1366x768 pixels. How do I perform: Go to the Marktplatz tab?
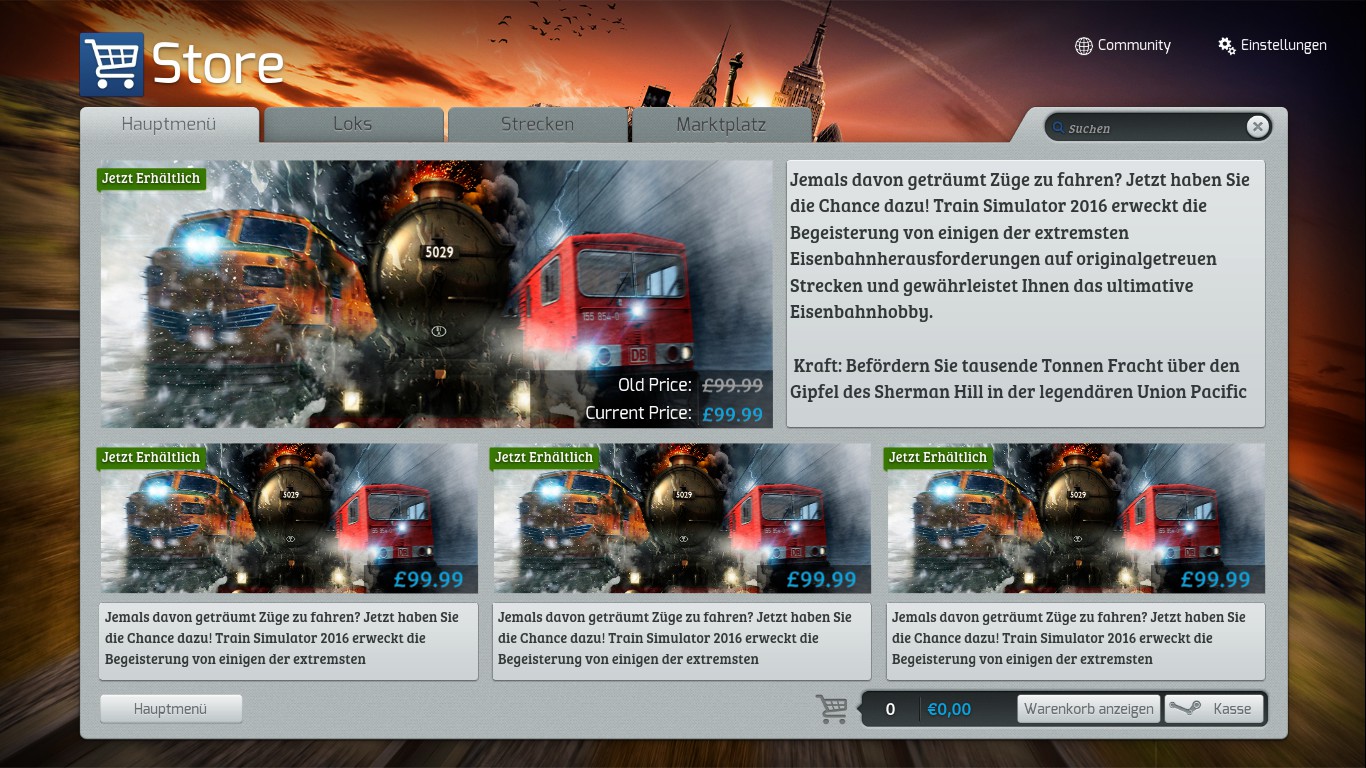click(x=721, y=125)
